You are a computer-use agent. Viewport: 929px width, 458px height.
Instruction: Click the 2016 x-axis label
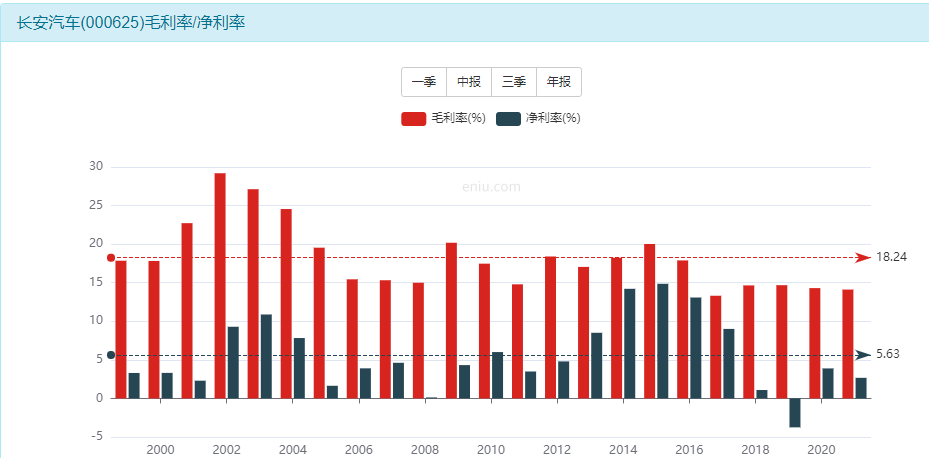click(x=690, y=450)
